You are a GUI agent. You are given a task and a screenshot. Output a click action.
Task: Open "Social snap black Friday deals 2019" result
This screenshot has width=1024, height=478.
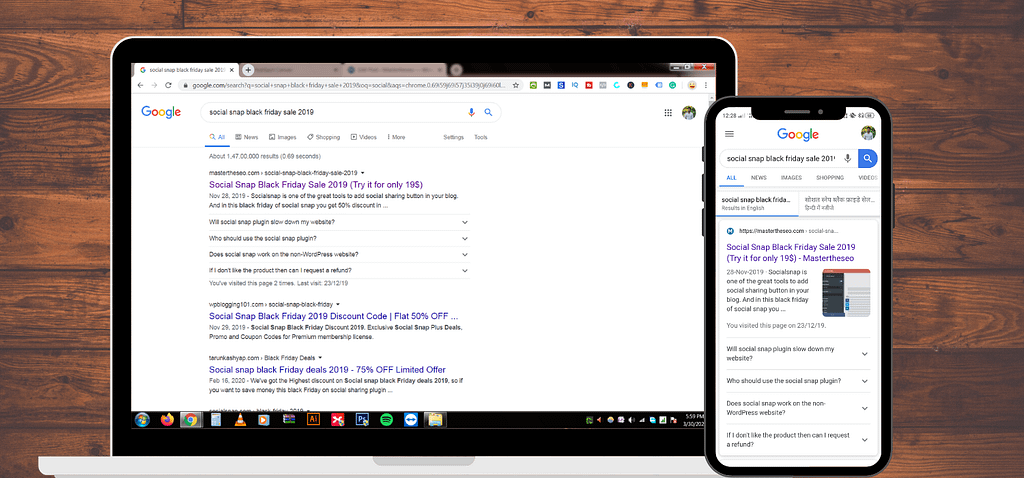point(327,370)
